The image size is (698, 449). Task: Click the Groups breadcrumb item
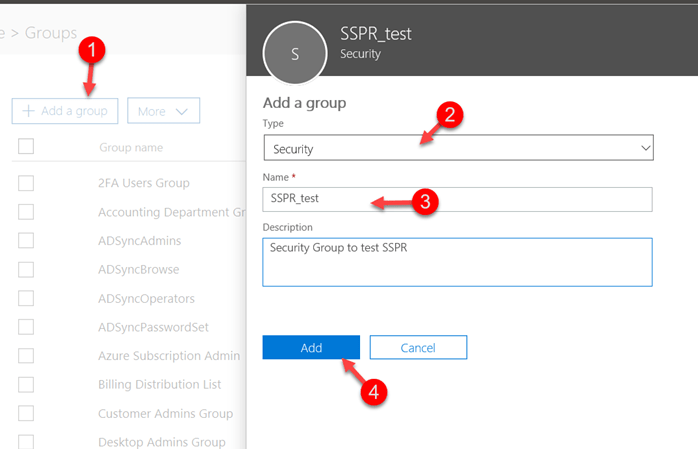50,33
